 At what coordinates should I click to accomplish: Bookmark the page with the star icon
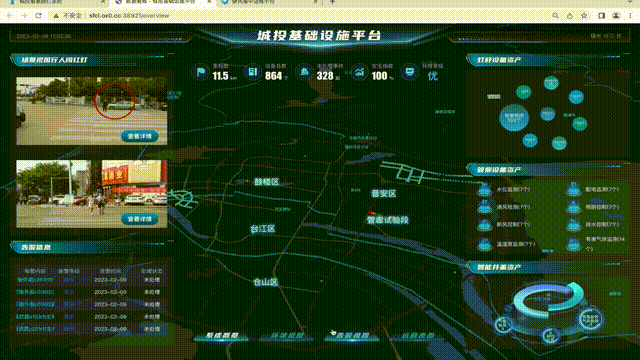click(x=584, y=16)
